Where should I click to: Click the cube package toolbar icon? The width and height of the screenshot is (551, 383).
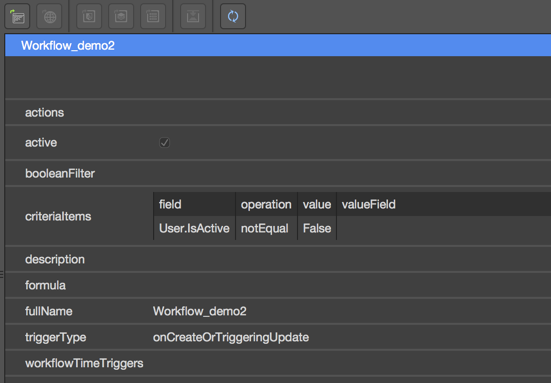tap(121, 16)
